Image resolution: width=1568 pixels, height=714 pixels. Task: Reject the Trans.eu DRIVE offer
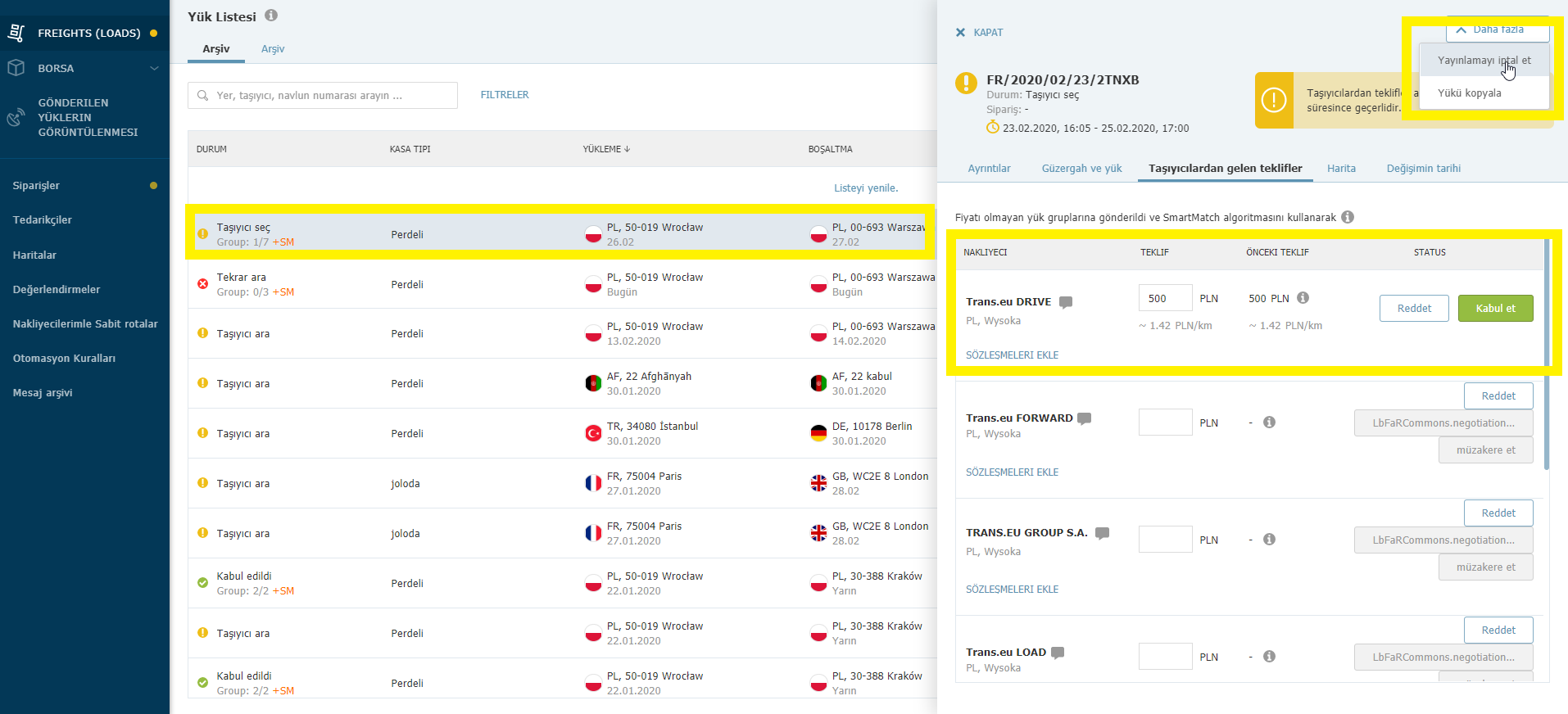click(1414, 309)
